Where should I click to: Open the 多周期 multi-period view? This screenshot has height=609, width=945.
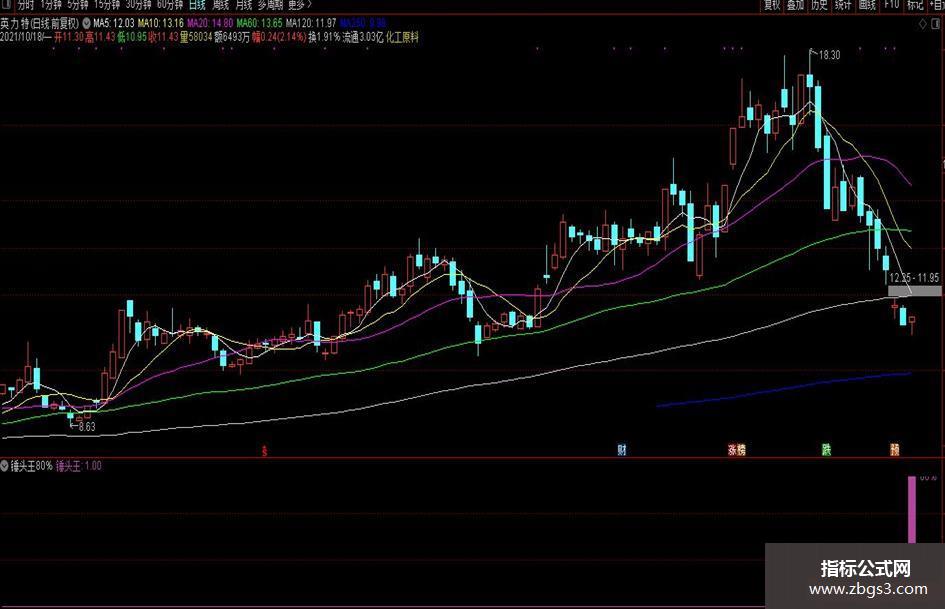pos(271,5)
